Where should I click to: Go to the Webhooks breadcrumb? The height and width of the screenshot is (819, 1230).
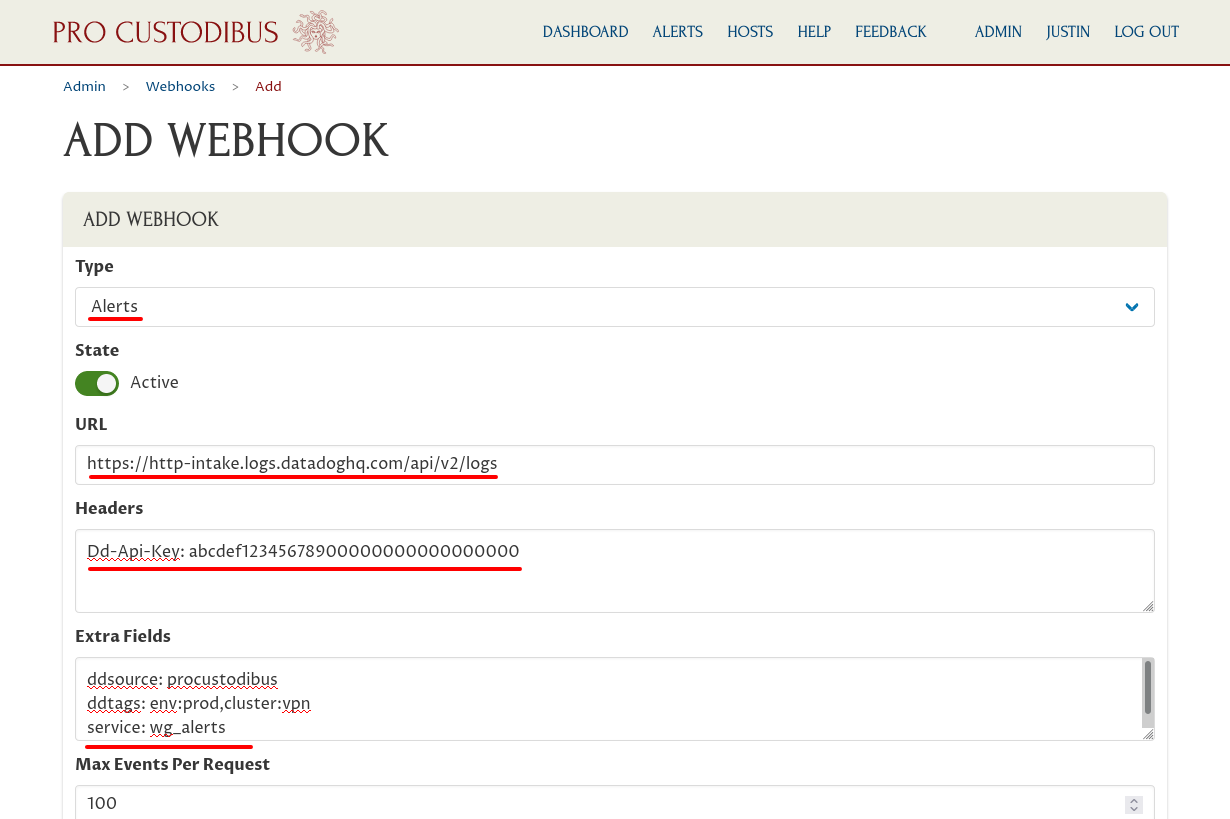click(x=180, y=87)
